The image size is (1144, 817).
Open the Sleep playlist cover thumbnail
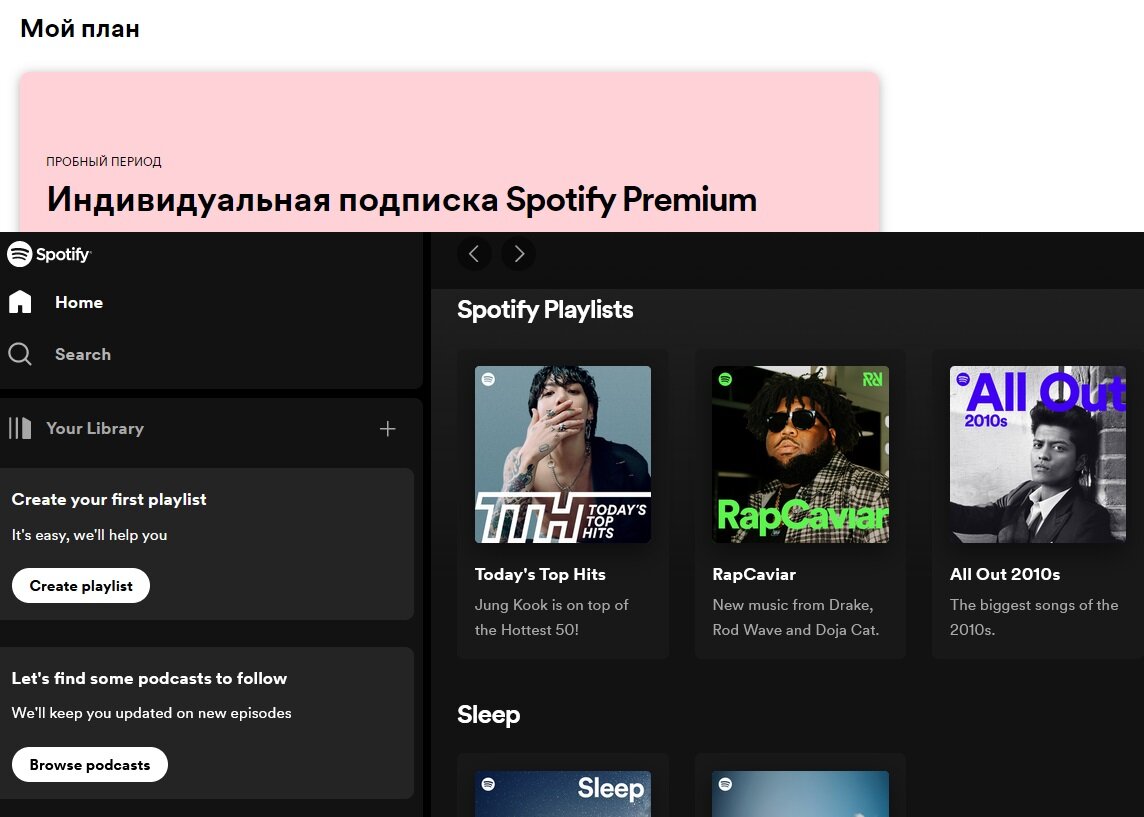tap(563, 794)
